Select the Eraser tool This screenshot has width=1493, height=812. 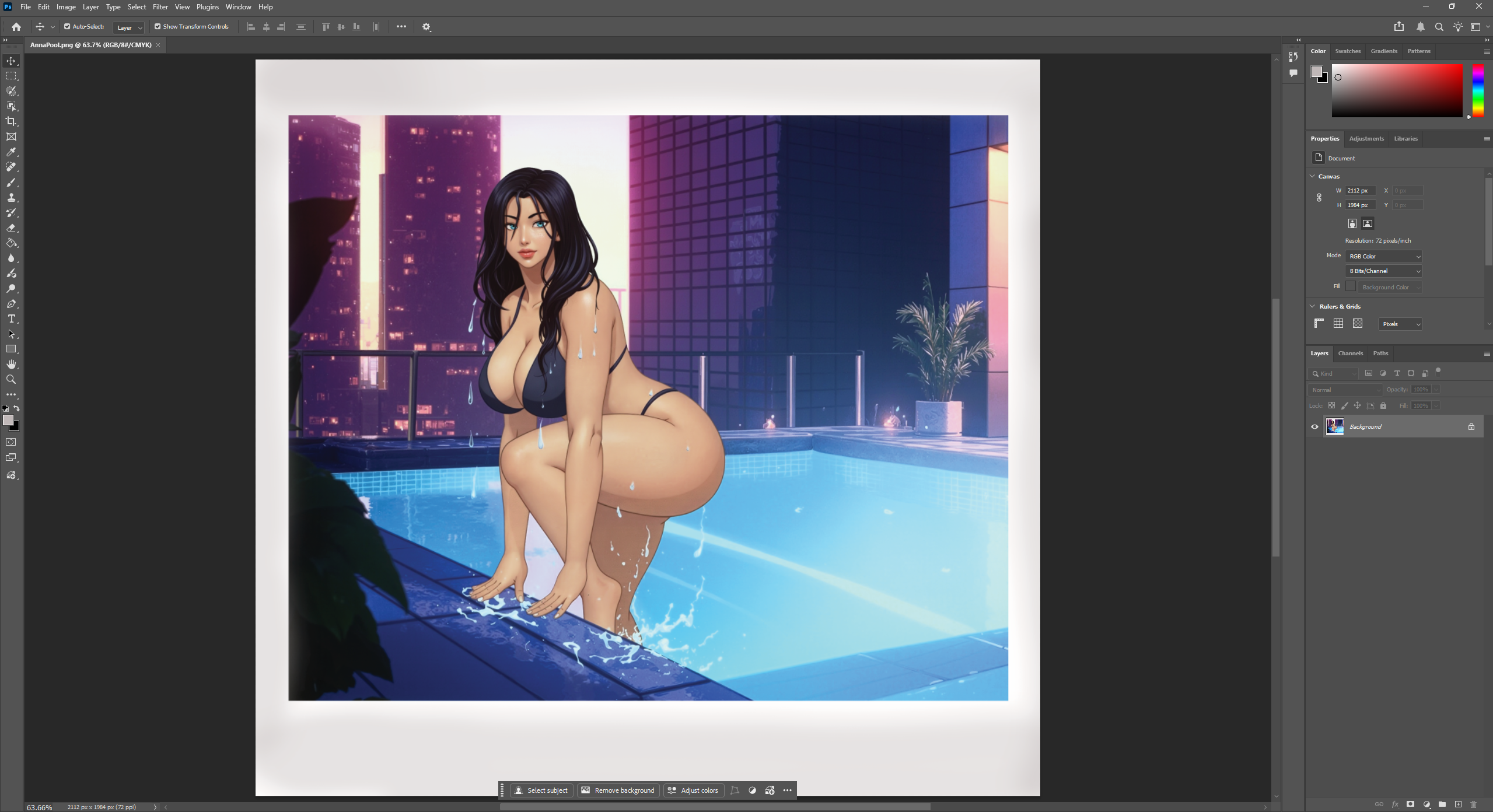click(11, 228)
